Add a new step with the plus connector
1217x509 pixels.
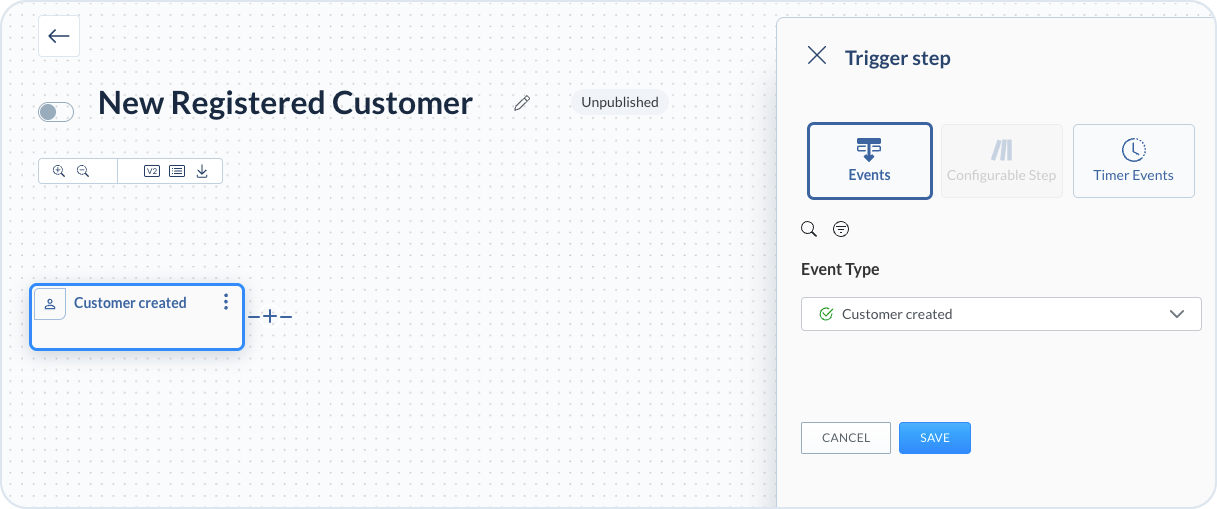pyautogui.click(x=270, y=317)
